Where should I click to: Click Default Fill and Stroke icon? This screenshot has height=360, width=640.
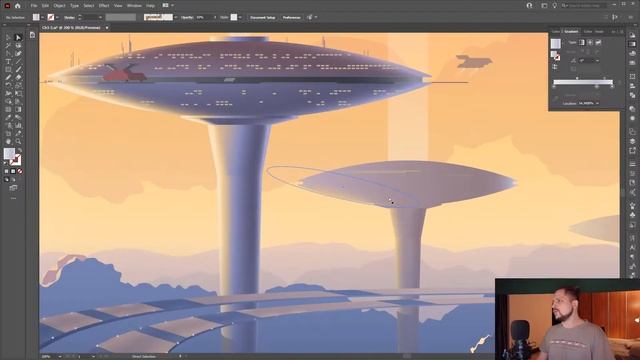pos(6,163)
